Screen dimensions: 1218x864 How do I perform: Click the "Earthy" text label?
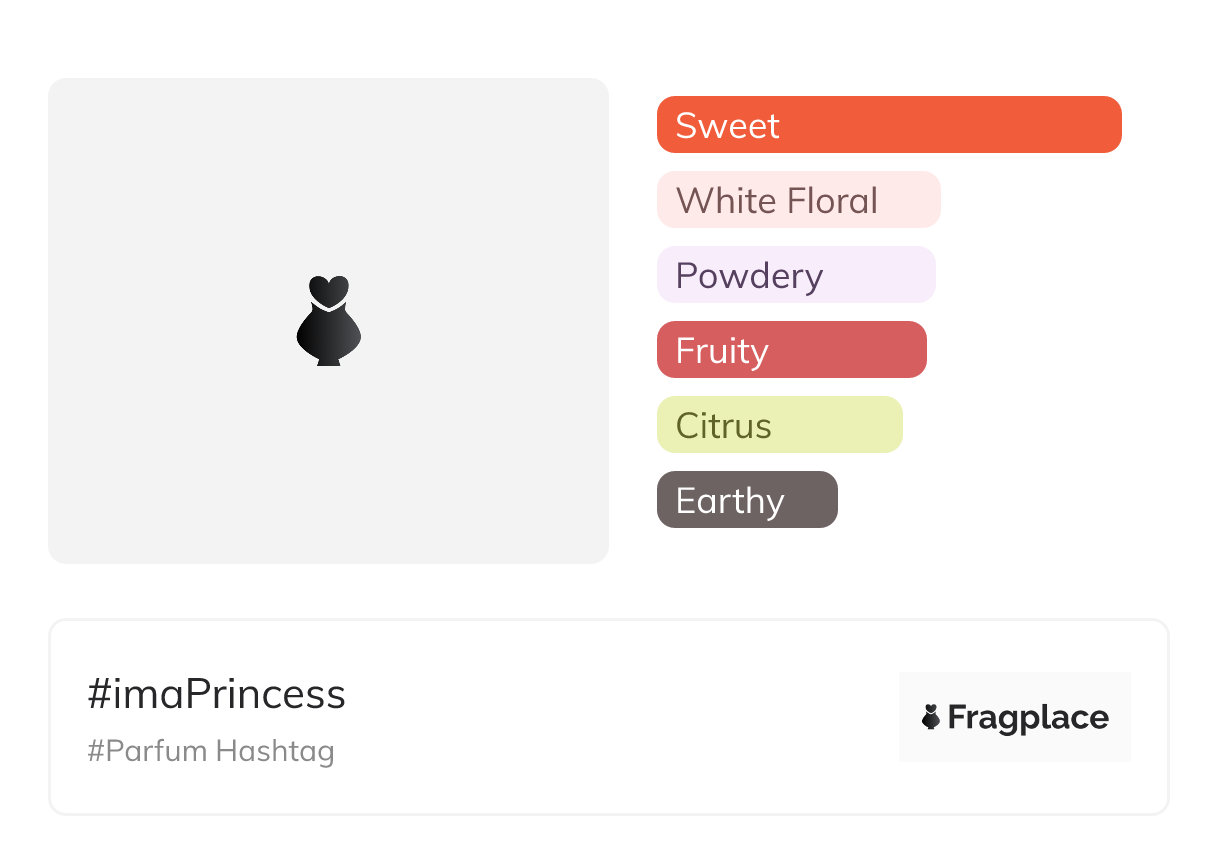pyautogui.click(x=730, y=501)
